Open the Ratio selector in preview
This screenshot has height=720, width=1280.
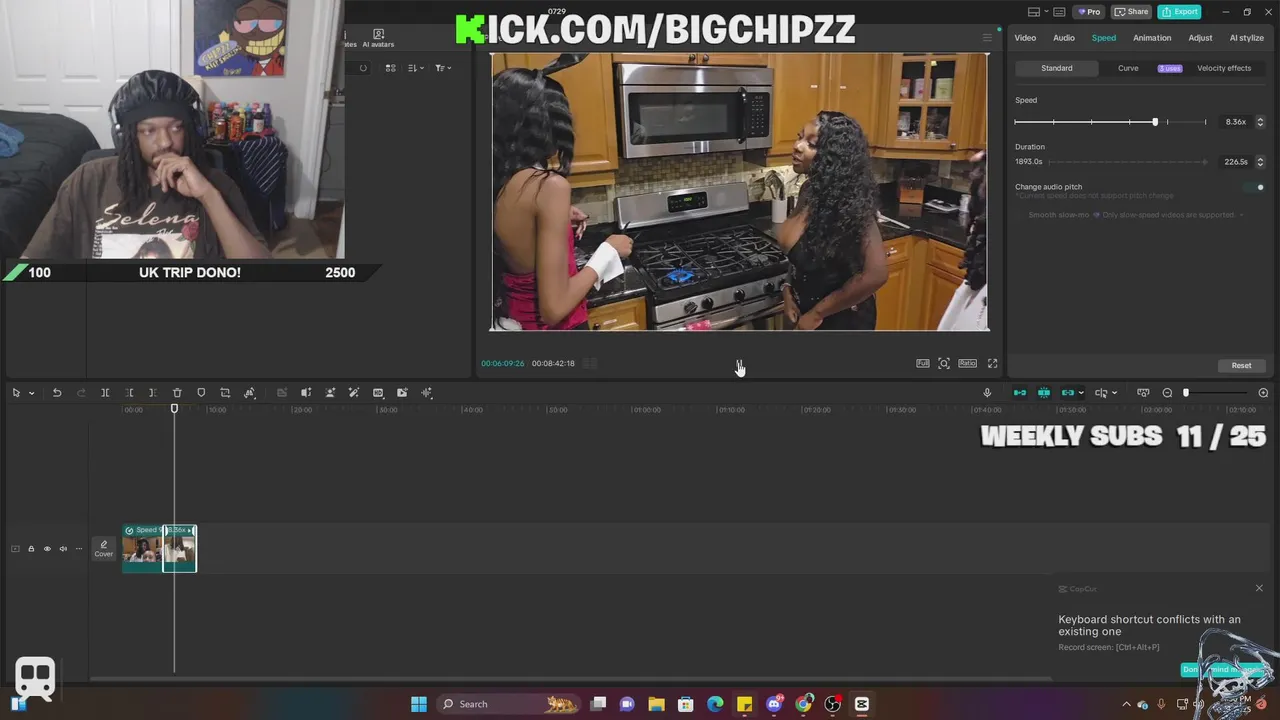coord(967,363)
